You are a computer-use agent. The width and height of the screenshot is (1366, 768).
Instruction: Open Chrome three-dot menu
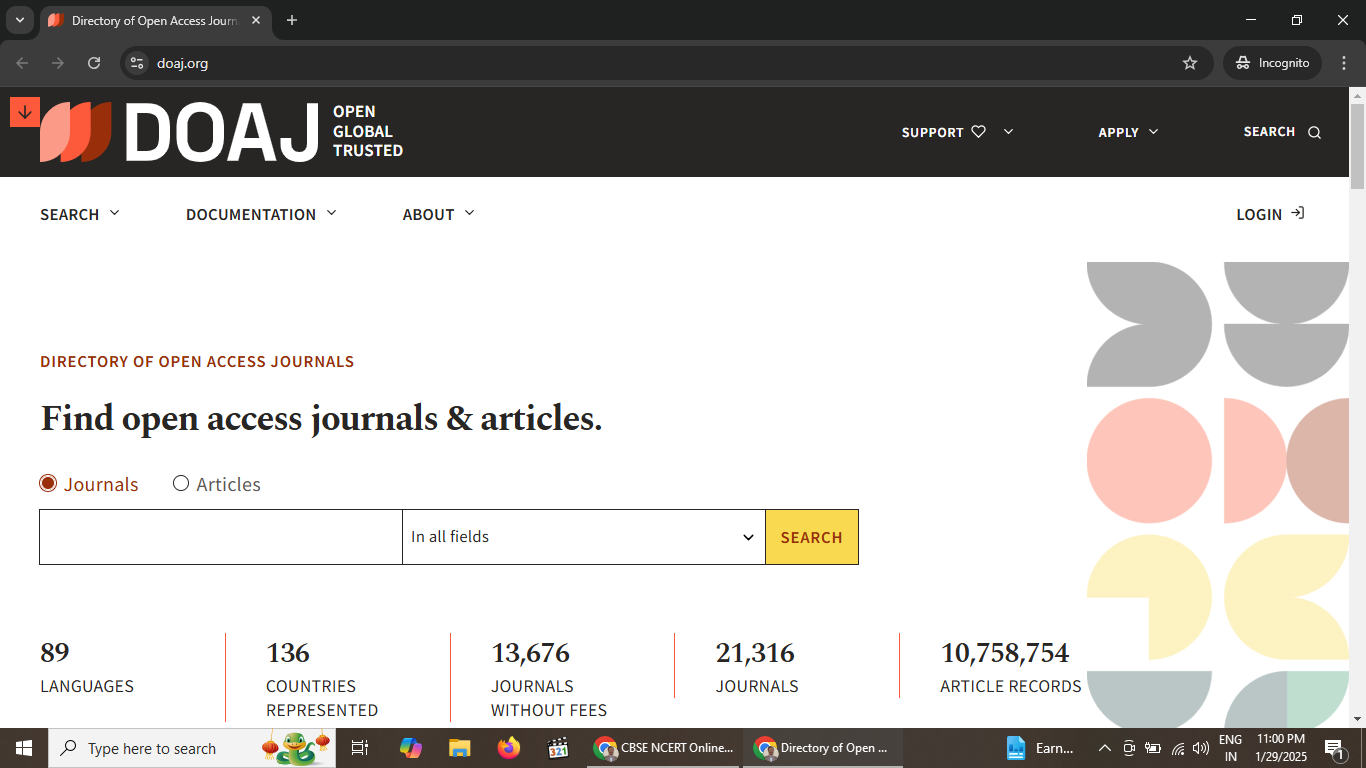(1344, 63)
